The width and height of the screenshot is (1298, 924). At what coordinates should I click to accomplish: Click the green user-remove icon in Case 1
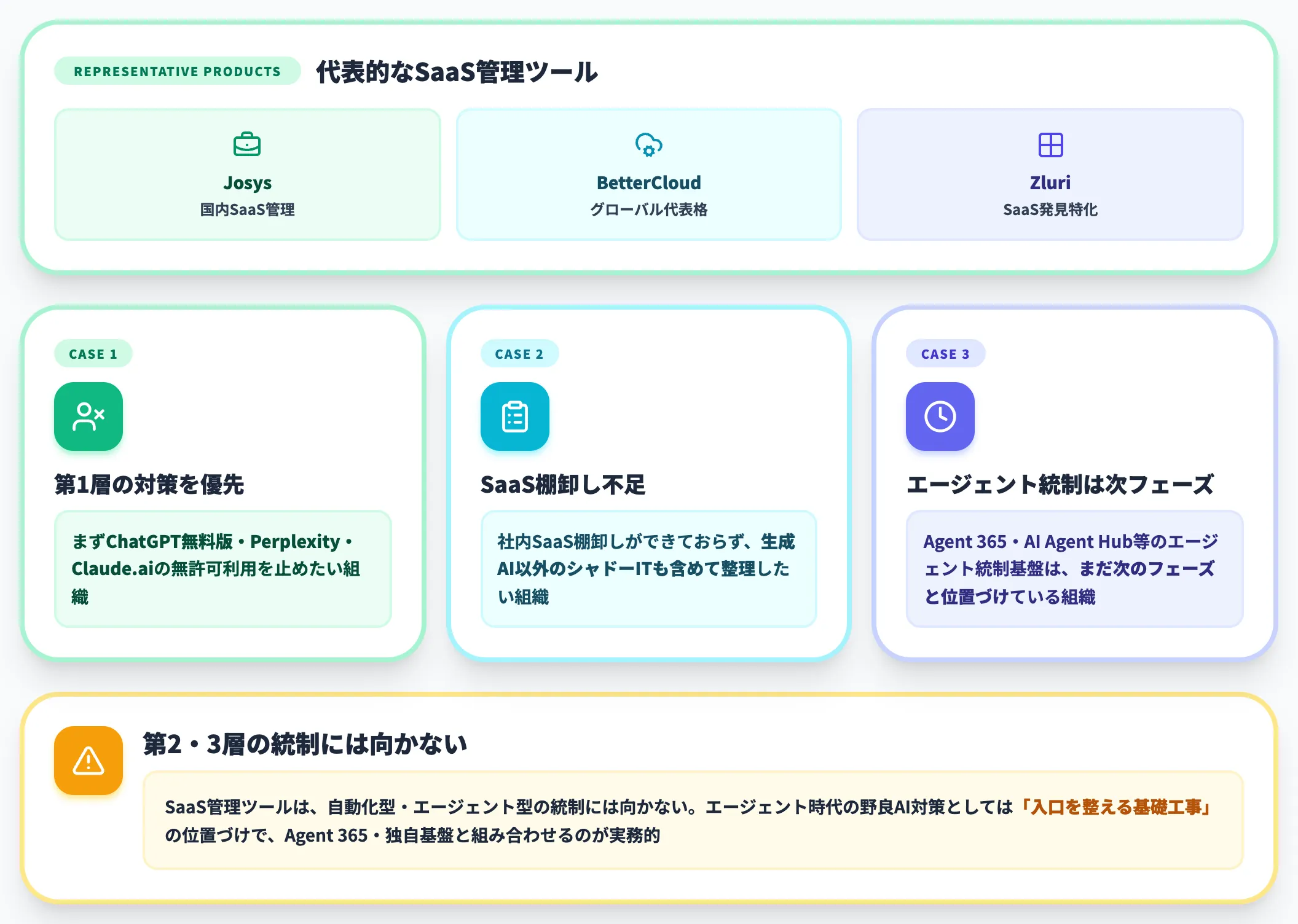(x=88, y=417)
